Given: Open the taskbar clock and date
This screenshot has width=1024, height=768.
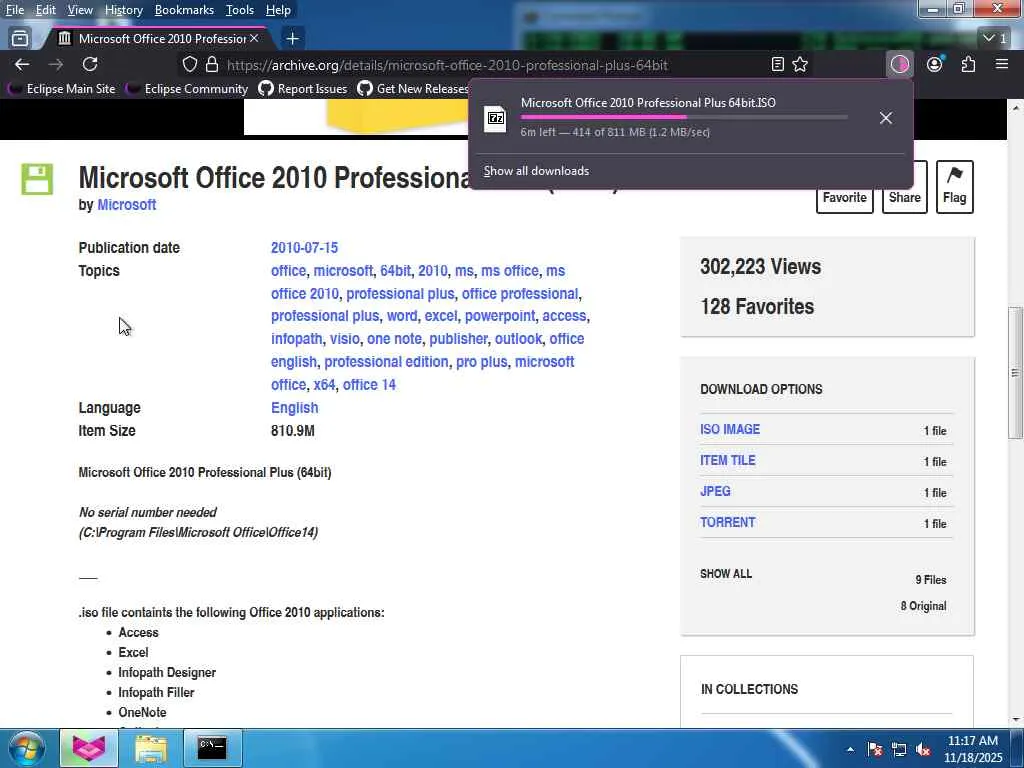Looking at the screenshot, I should point(973,749).
